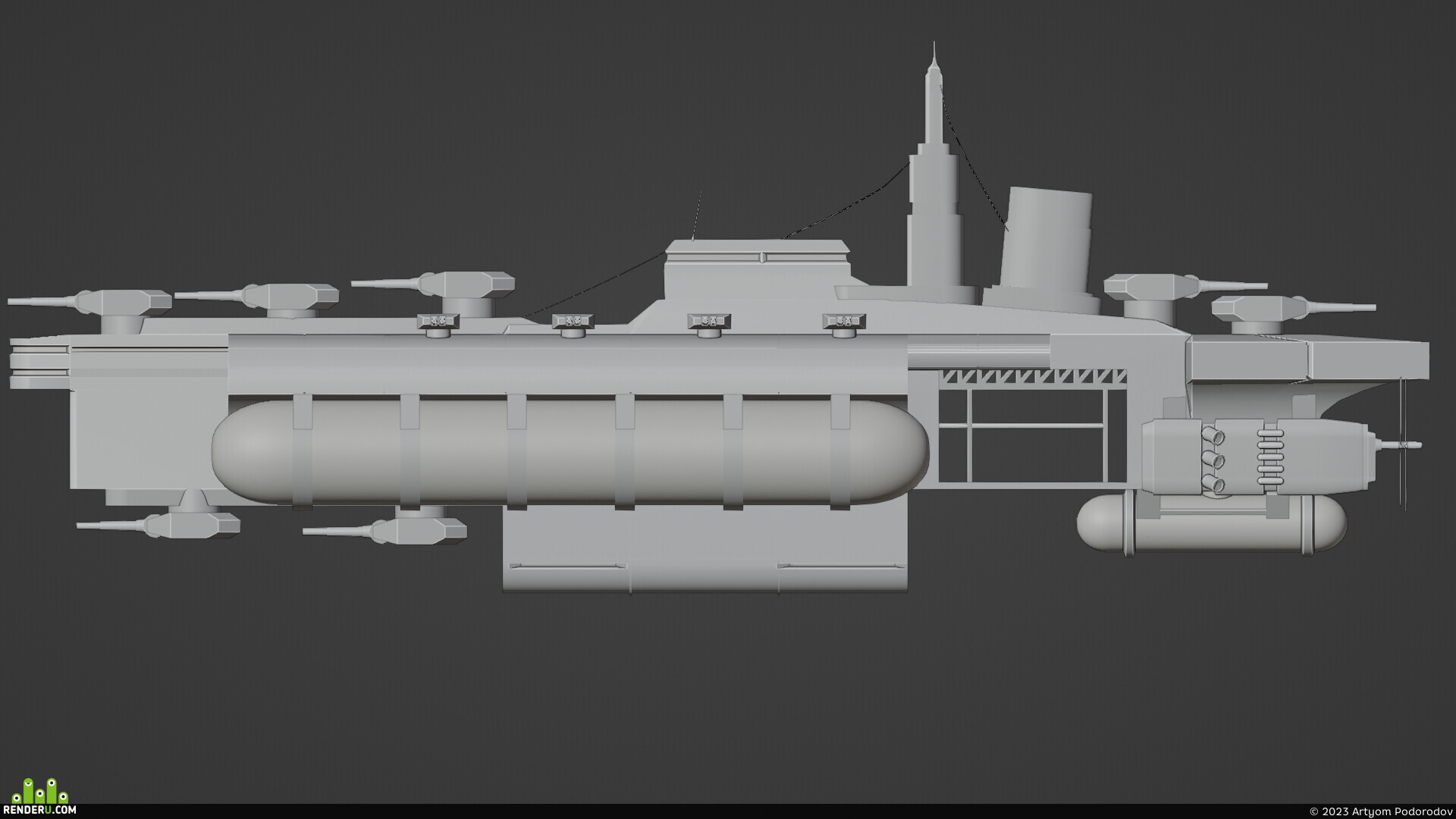Click the small tank beneath the engine
The width and height of the screenshot is (1456, 819).
(x=1212, y=523)
